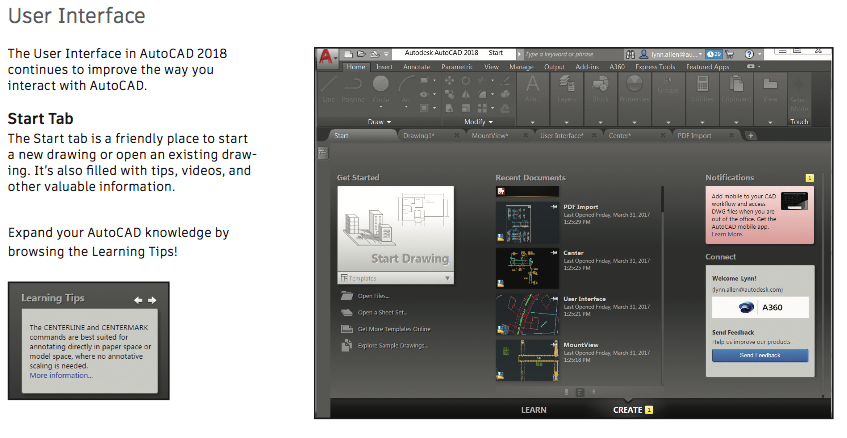
Task: Select the Move tool in Modify panel
Action: point(449,80)
